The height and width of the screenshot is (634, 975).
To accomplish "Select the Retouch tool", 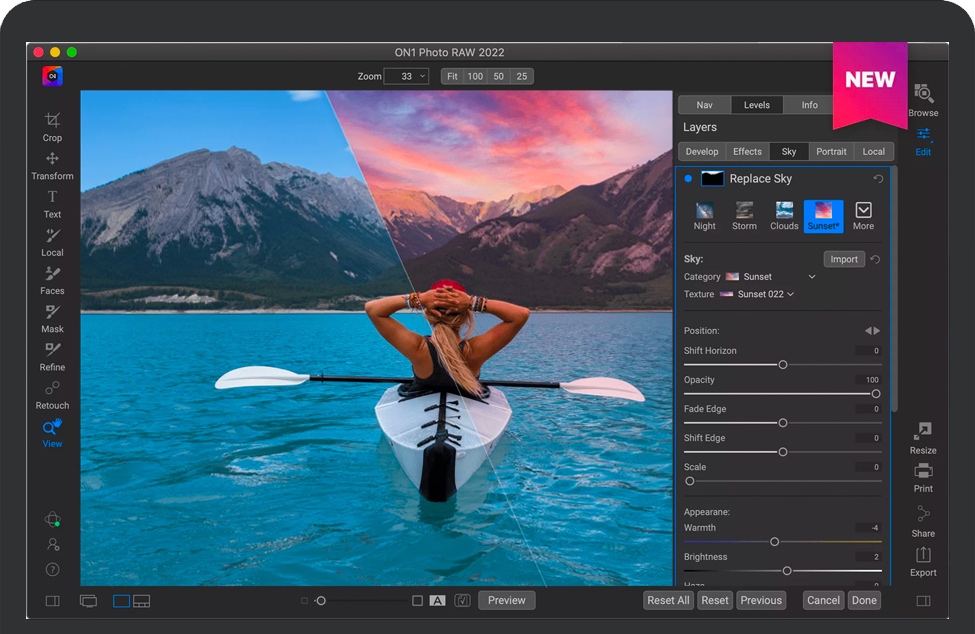I will (x=52, y=393).
